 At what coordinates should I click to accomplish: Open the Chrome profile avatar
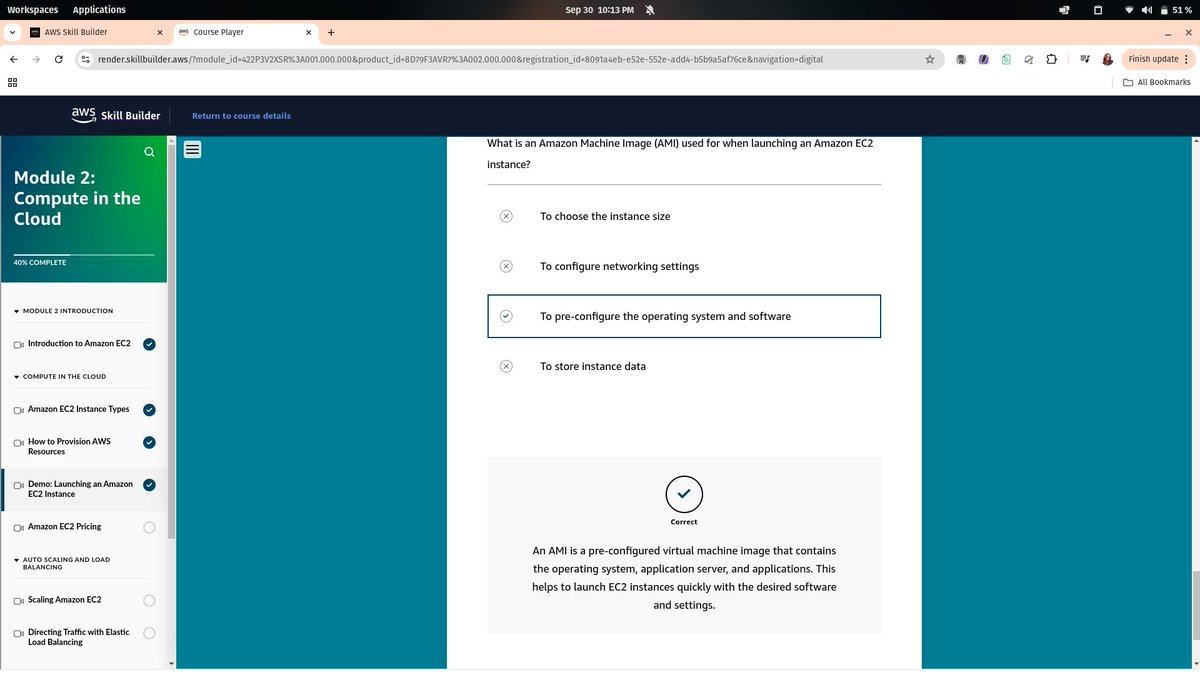(1108, 59)
